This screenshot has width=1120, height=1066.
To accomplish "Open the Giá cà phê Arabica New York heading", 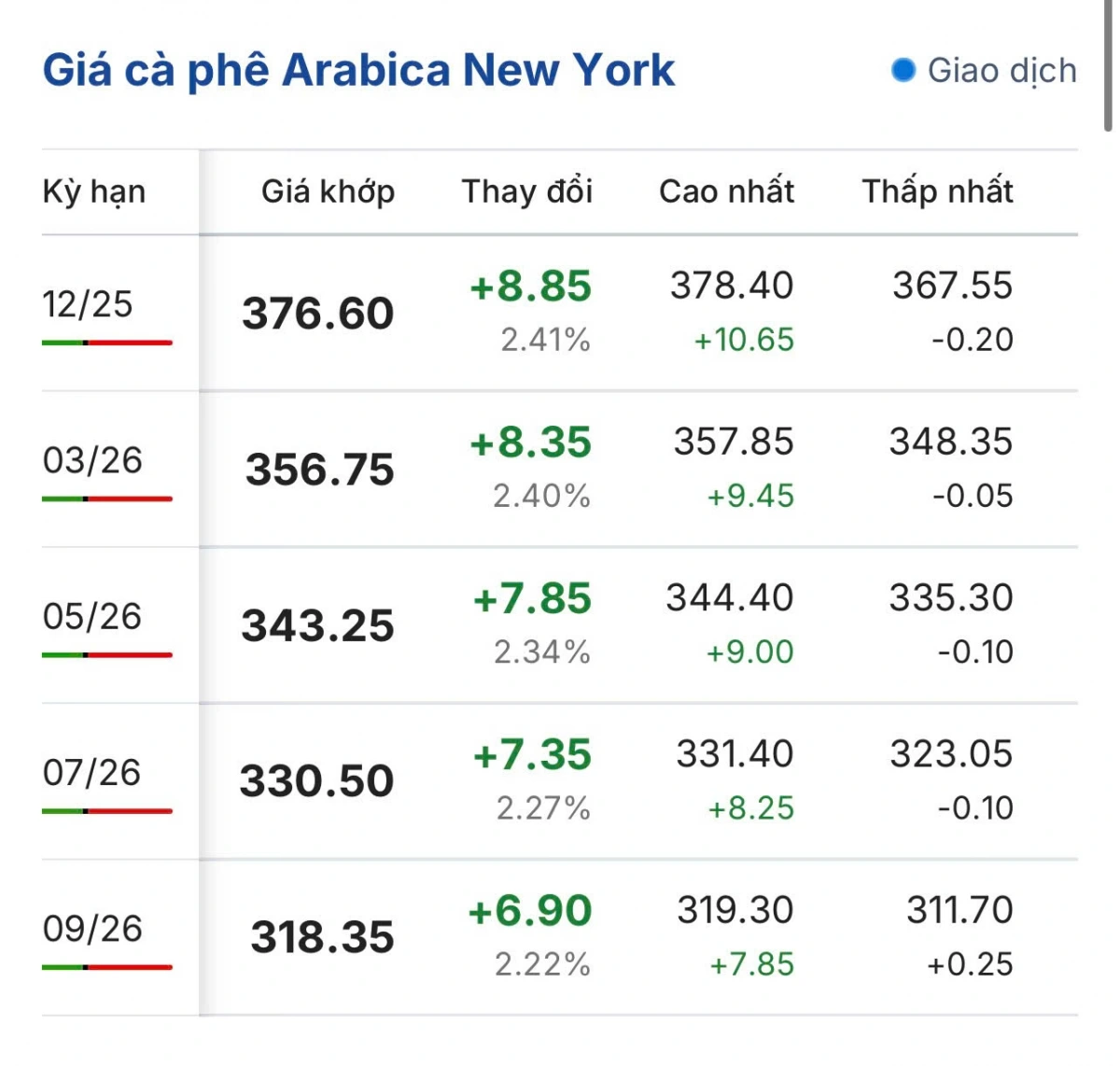I will click(358, 71).
